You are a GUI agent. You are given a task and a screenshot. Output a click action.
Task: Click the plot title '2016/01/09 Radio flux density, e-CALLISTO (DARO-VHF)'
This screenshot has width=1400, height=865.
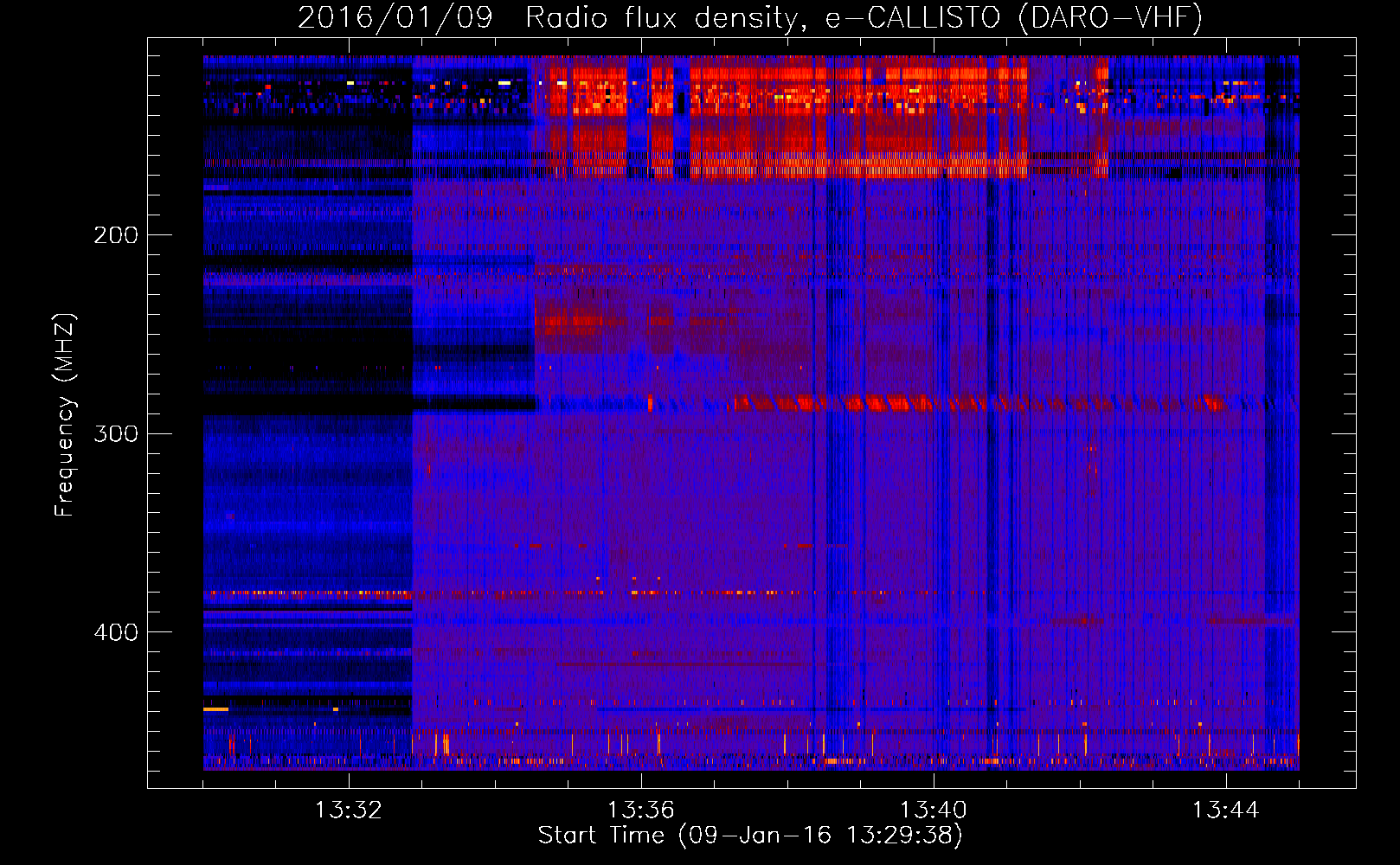coord(750,17)
